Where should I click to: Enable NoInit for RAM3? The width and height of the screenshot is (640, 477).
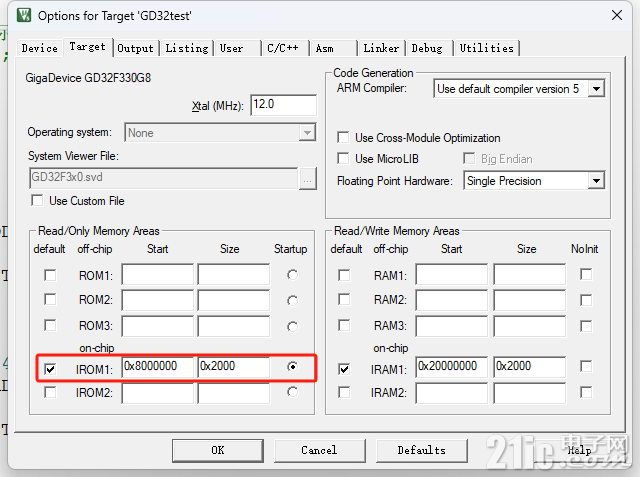(586, 326)
